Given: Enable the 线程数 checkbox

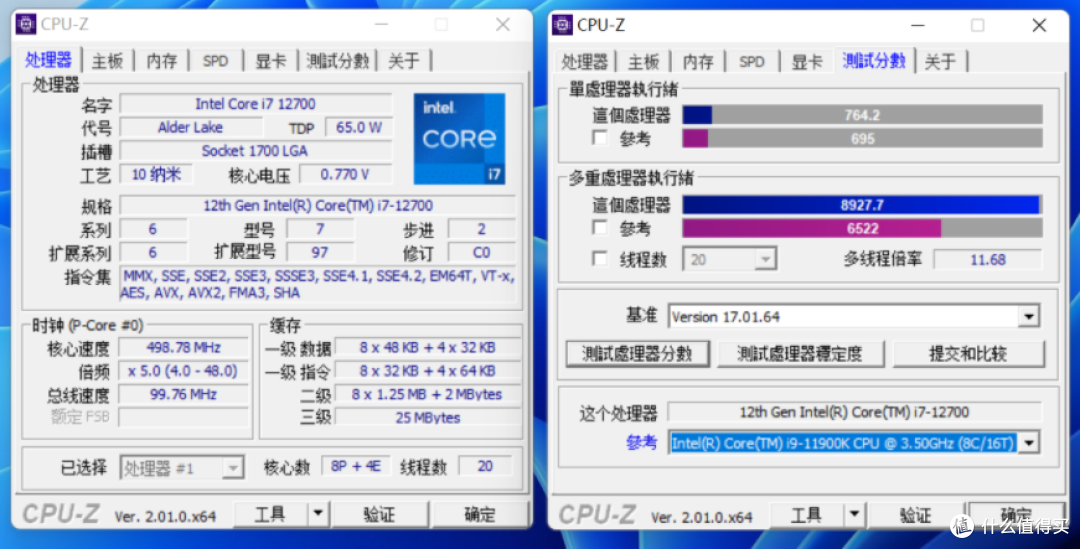Looking at the screenshot, I should coord(600,259).
